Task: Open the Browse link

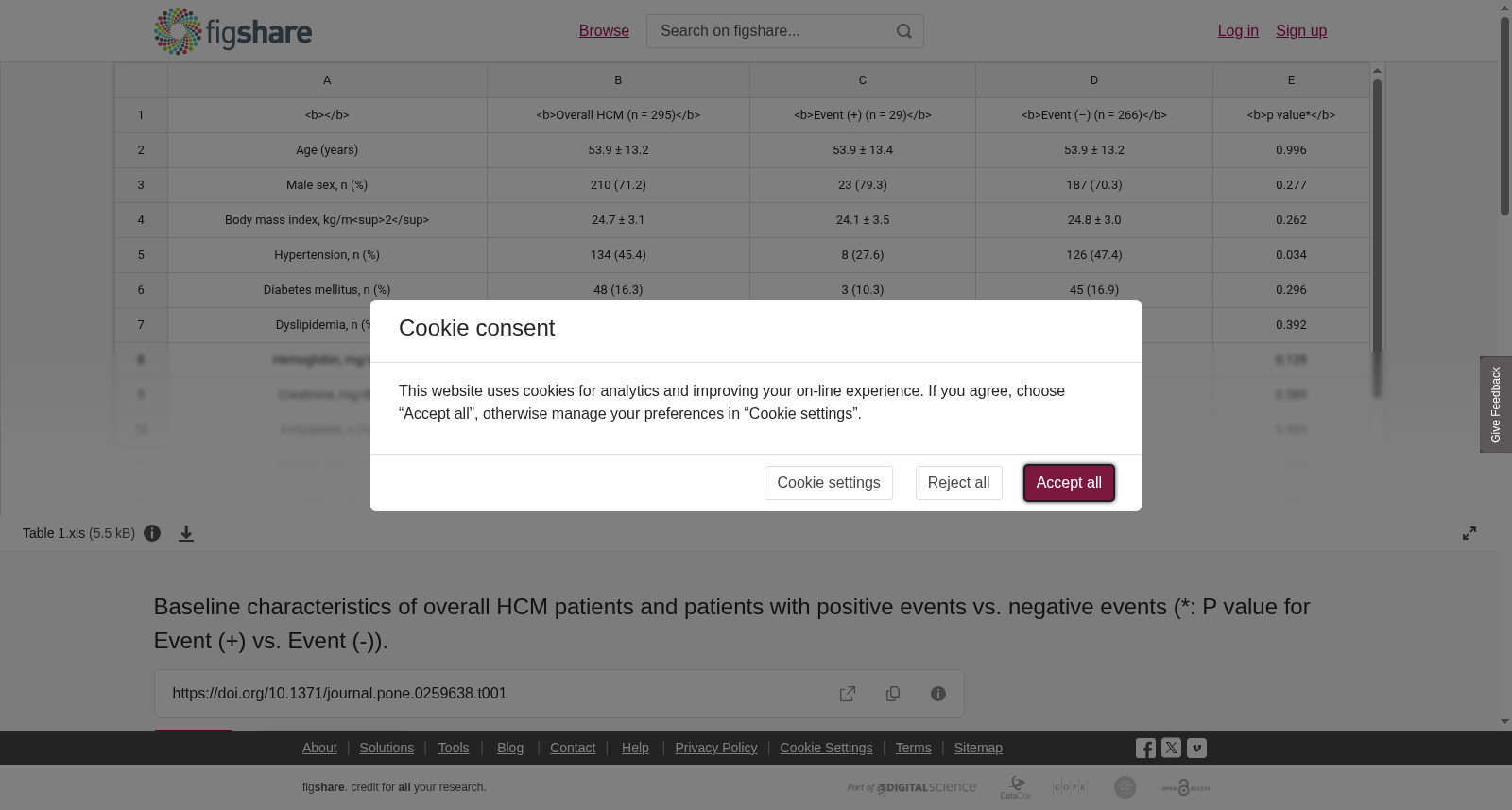Action: pos(604,31)
